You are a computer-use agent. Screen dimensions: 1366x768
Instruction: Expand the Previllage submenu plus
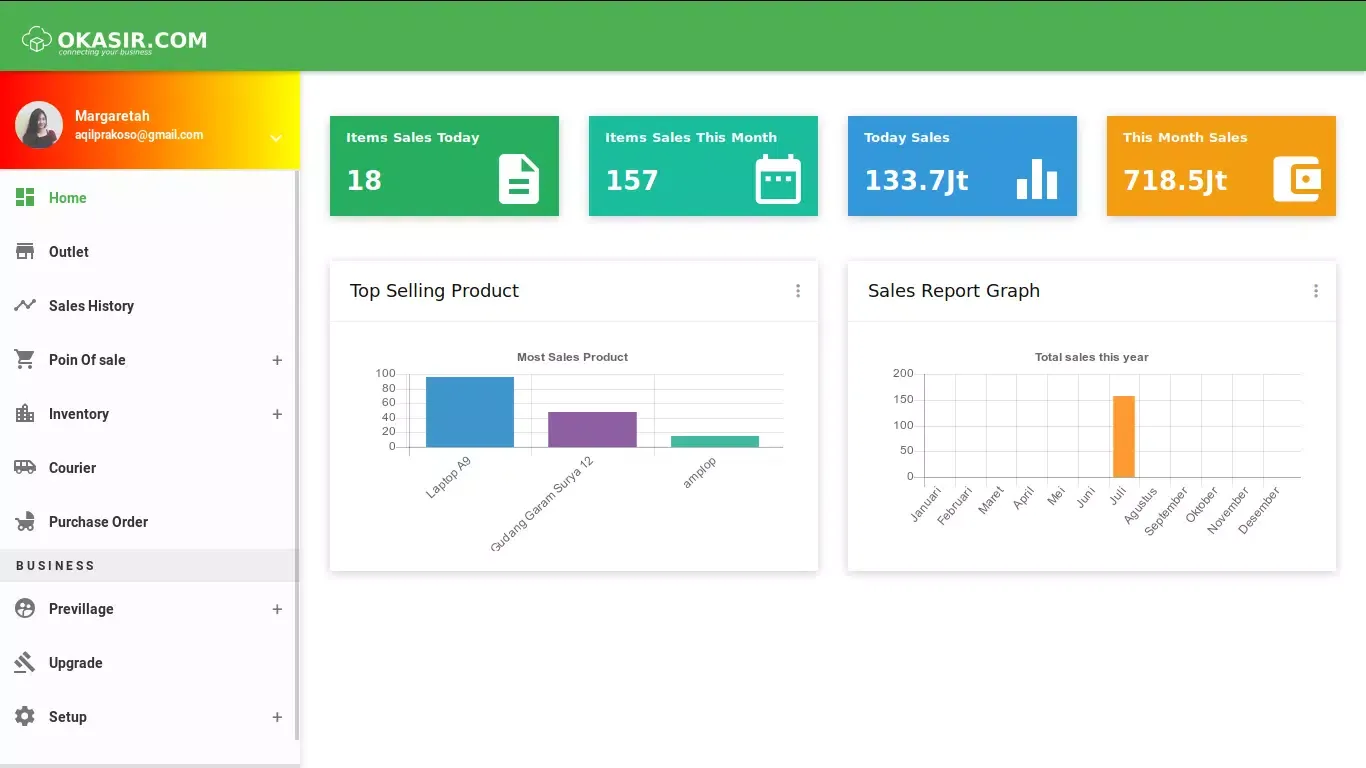277,609
